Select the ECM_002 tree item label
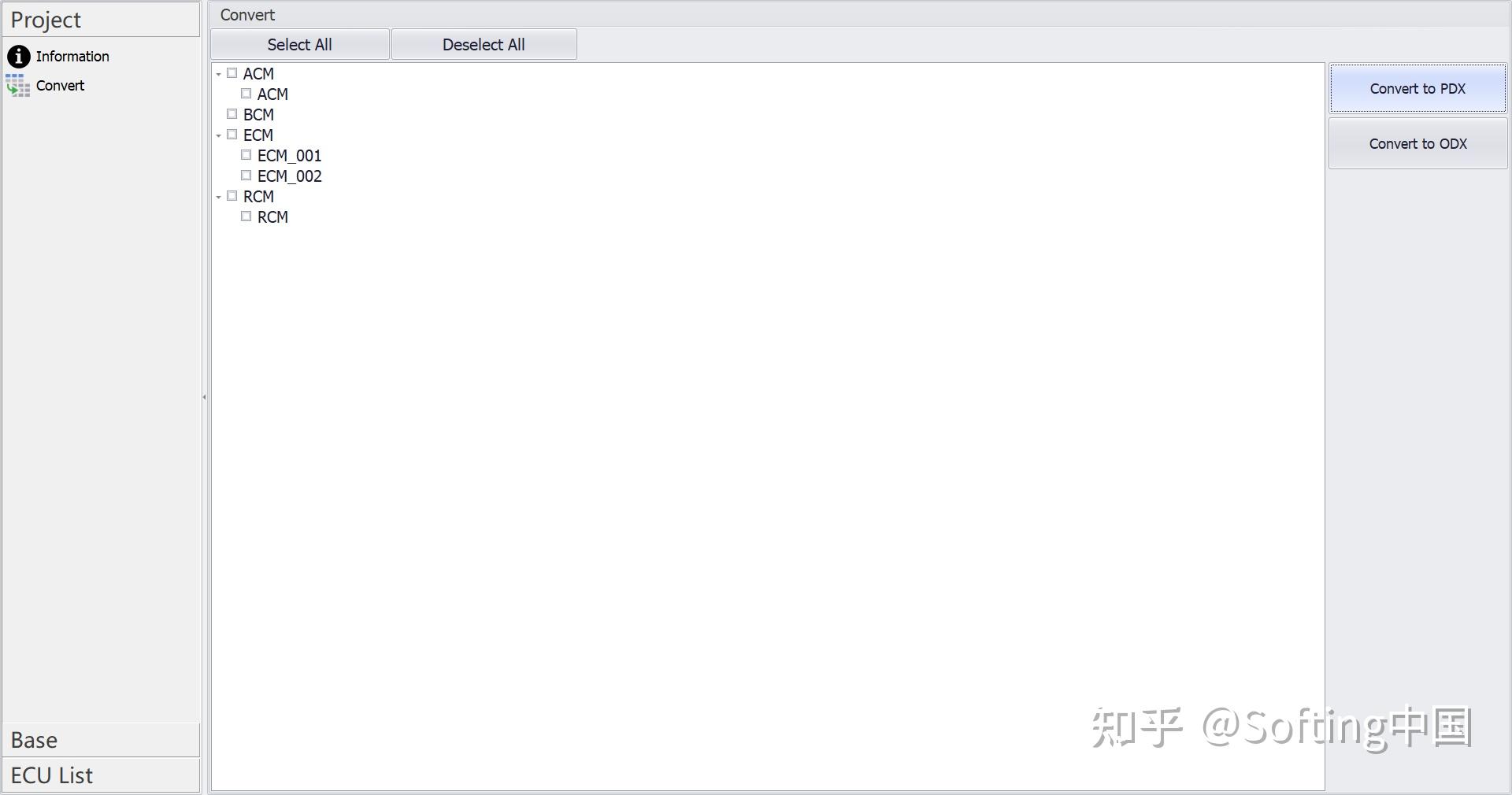1512x795 pixels. 288,175
